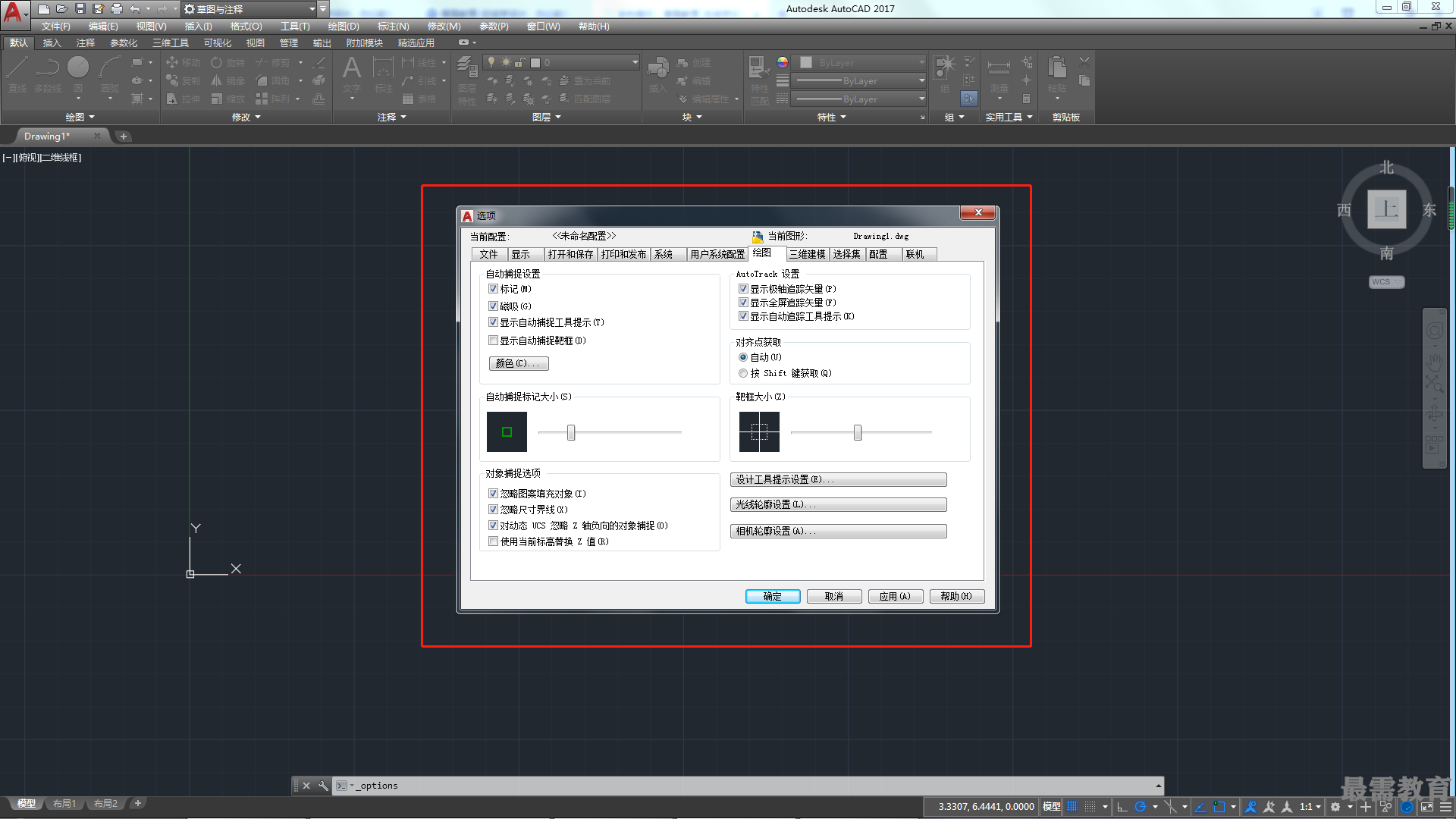
Task: Click the Paste (粘贴) clipboard icon
Action: coord(1057,74)
